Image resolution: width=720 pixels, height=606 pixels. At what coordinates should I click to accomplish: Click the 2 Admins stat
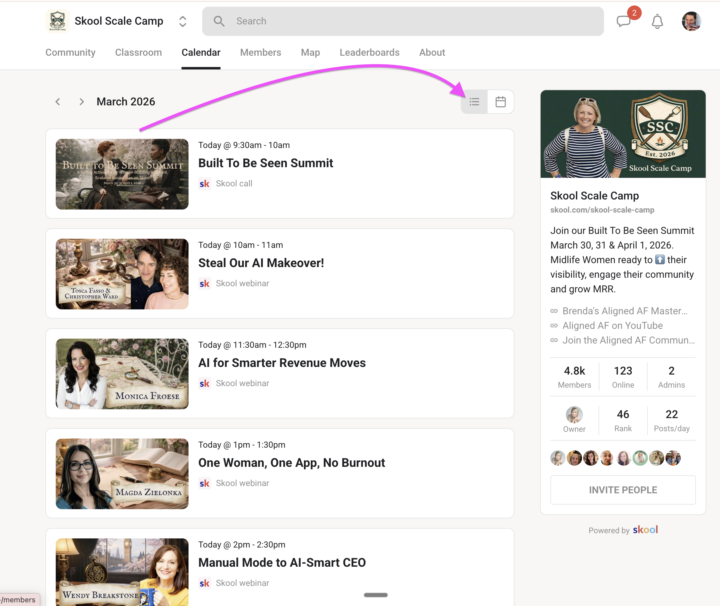tap(671, 377)
